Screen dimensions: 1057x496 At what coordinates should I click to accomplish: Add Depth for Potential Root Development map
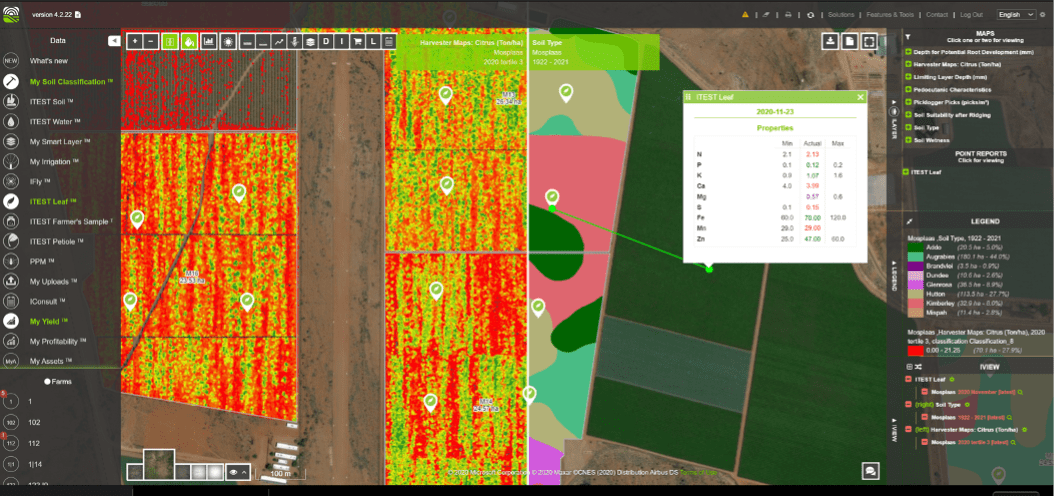pyautogui.click(x=909, y=52)
